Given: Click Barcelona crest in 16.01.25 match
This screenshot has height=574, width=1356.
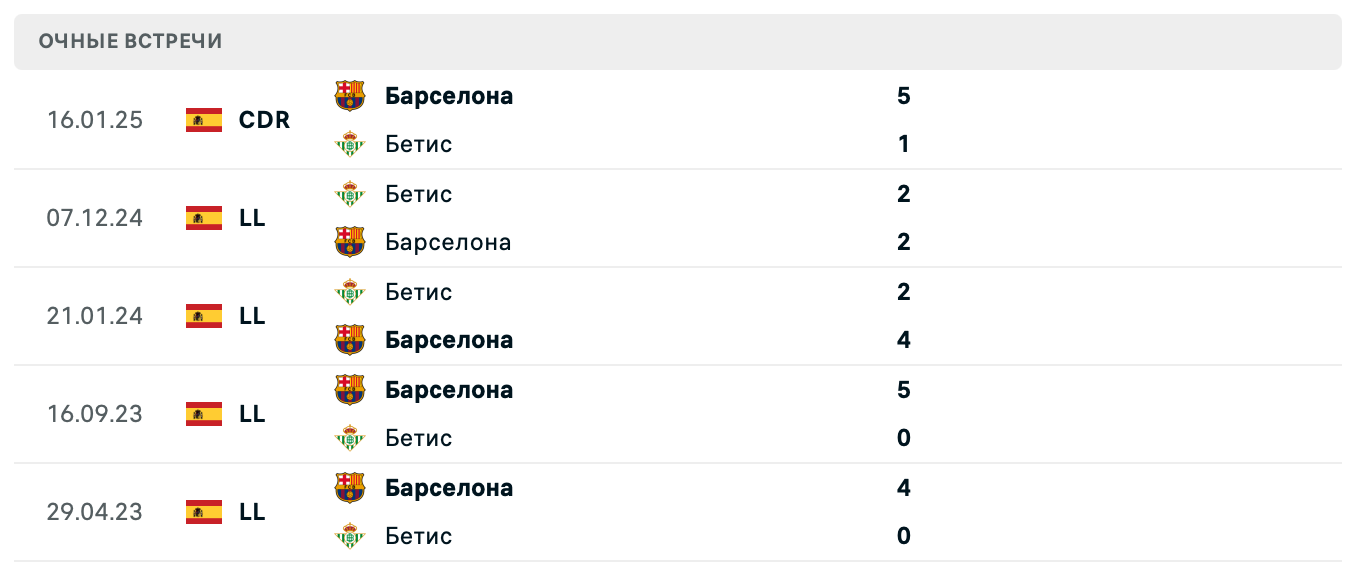Looking at the screenshot, I should pos(350,96).
